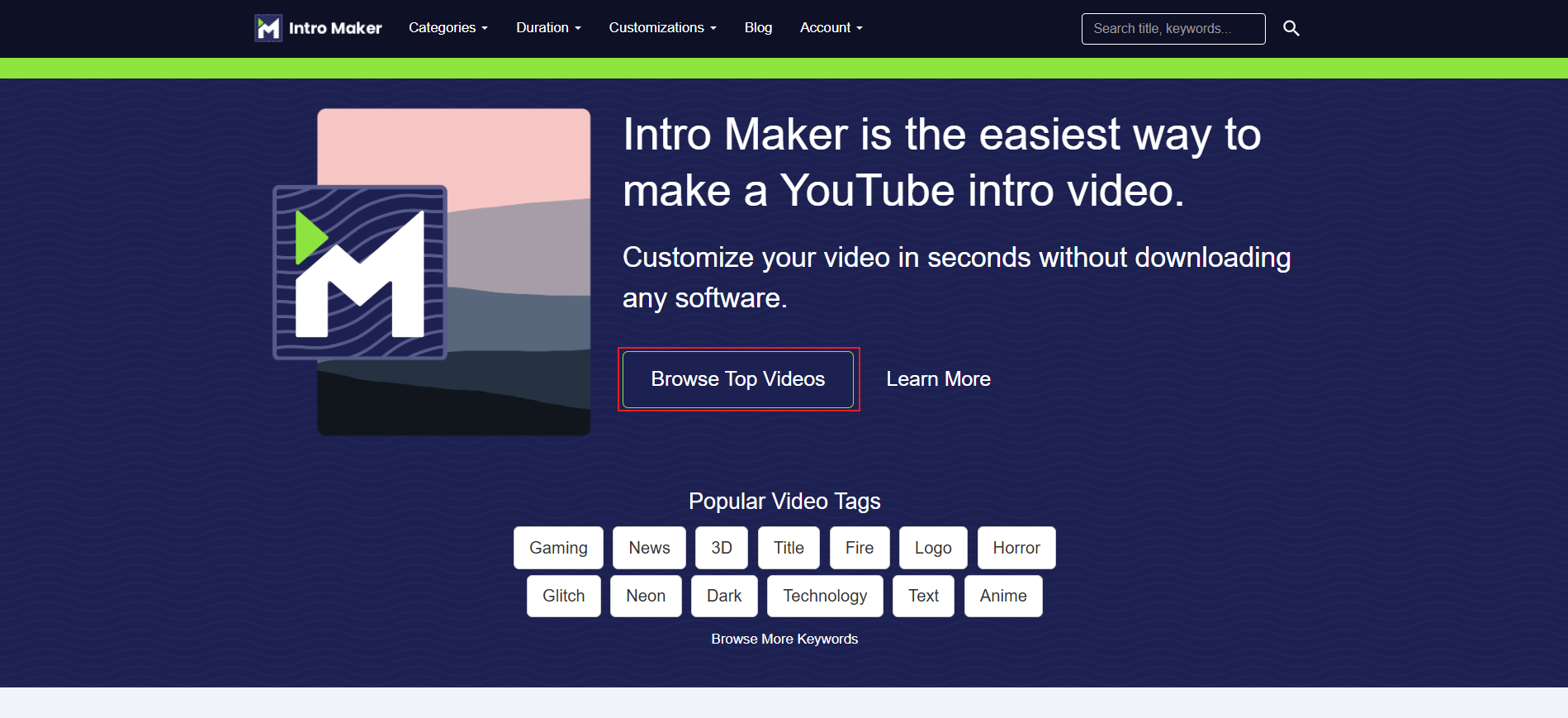
Task: Click the Intro Maker logo icon
Action: tap(268, 28)
